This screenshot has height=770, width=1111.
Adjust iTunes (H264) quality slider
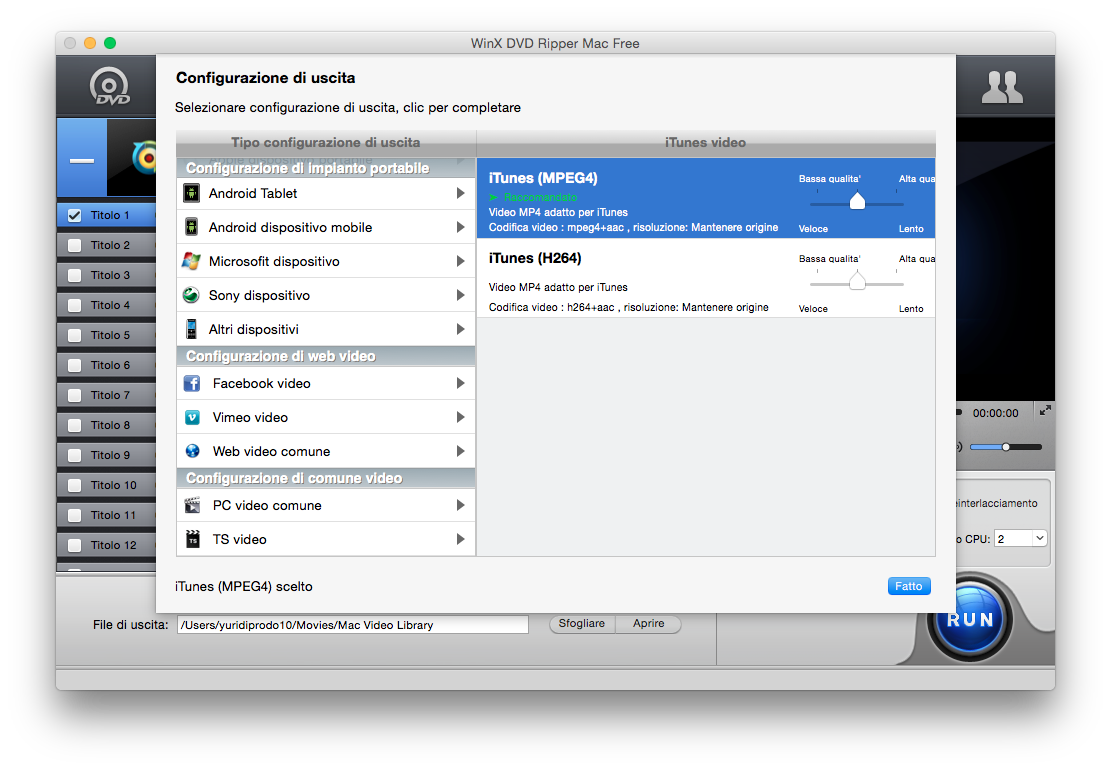857,282
